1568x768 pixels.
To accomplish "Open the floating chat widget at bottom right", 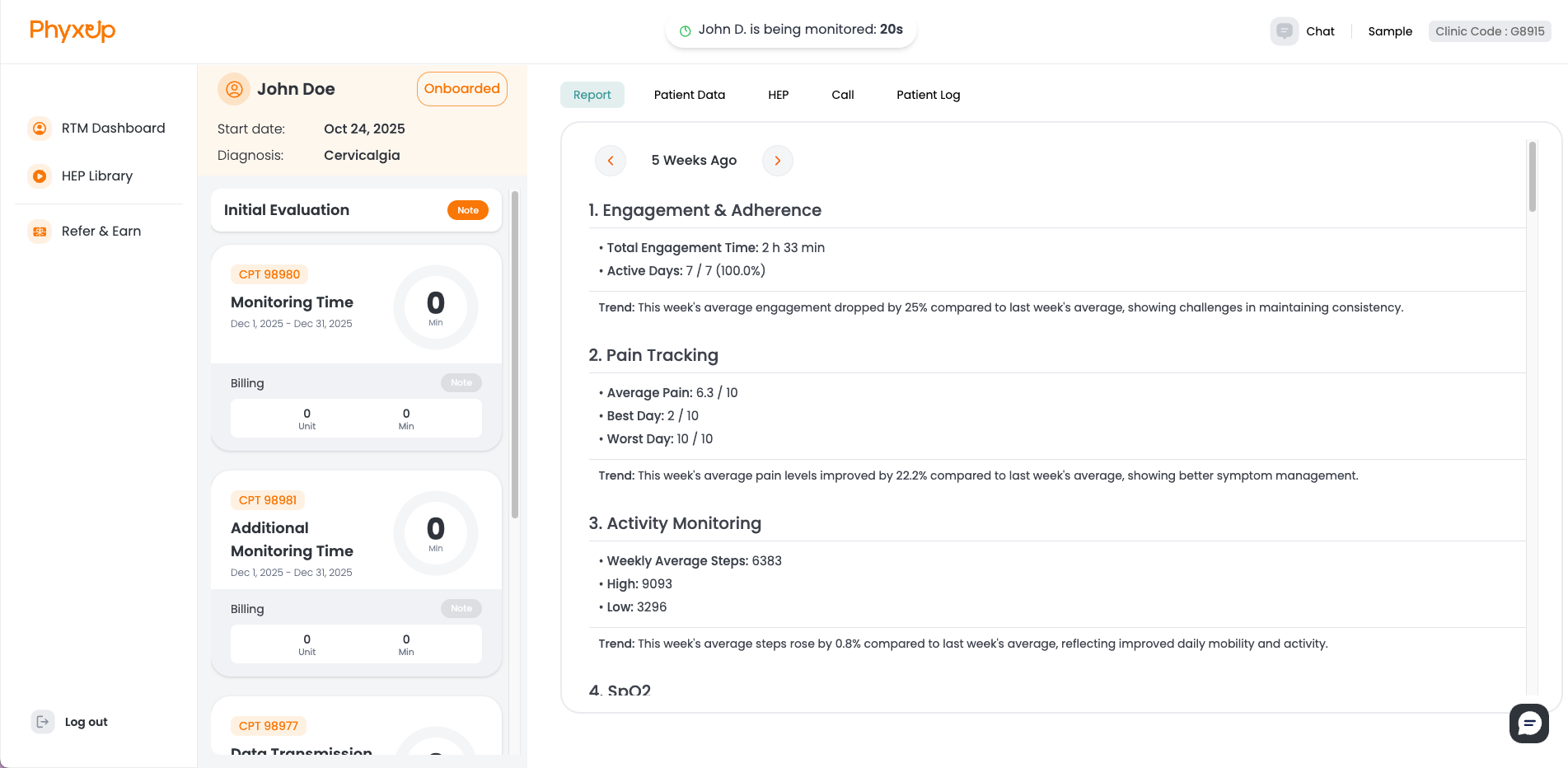I will [1529, 723].
